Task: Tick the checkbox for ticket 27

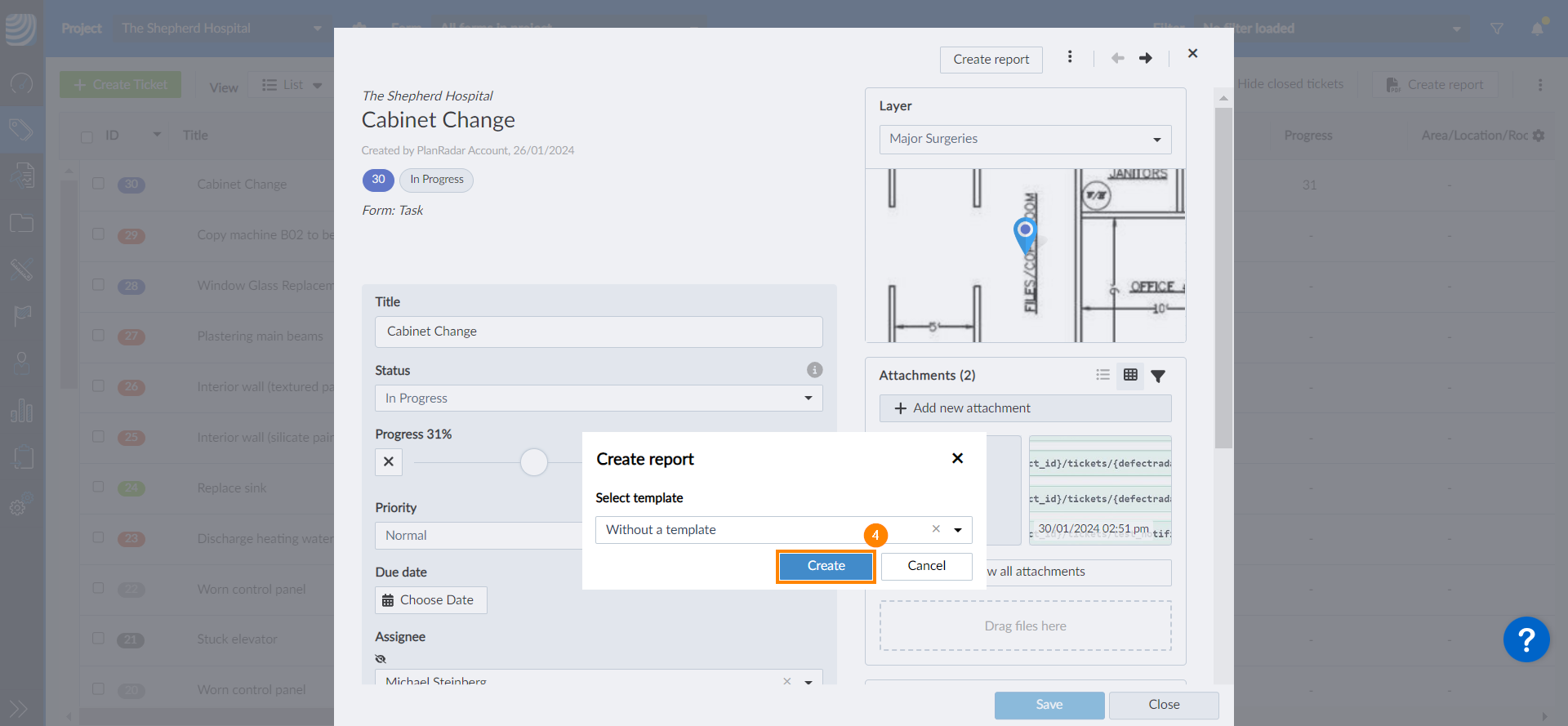Action: (x=98, y=336)
